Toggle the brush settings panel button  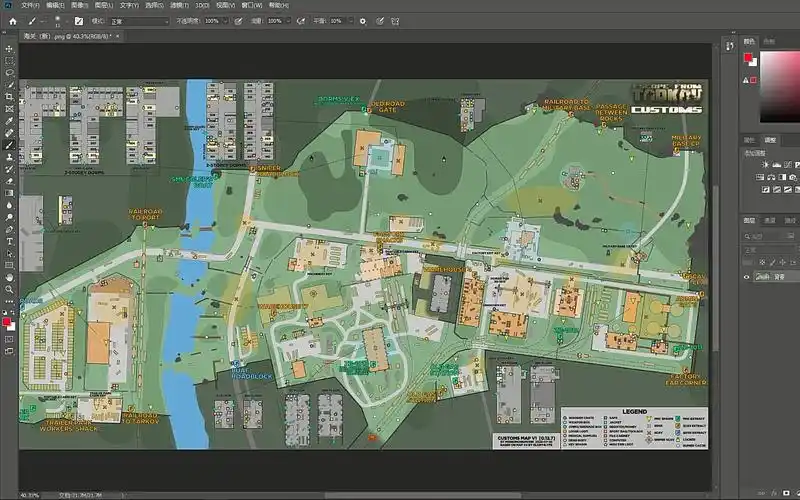coord(79,20)
